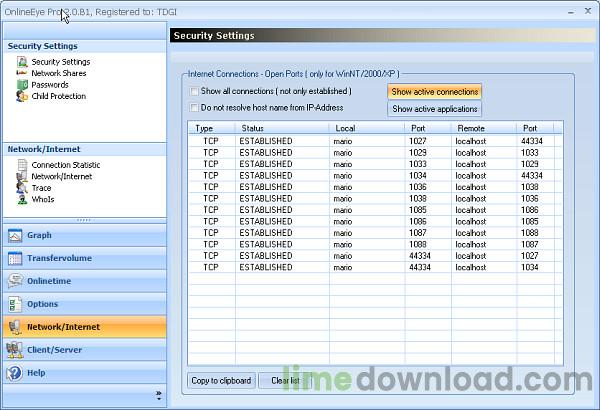This screenshot has width=600, height=410.
Task: Click Show active connections button
Action: click(434, 92)
